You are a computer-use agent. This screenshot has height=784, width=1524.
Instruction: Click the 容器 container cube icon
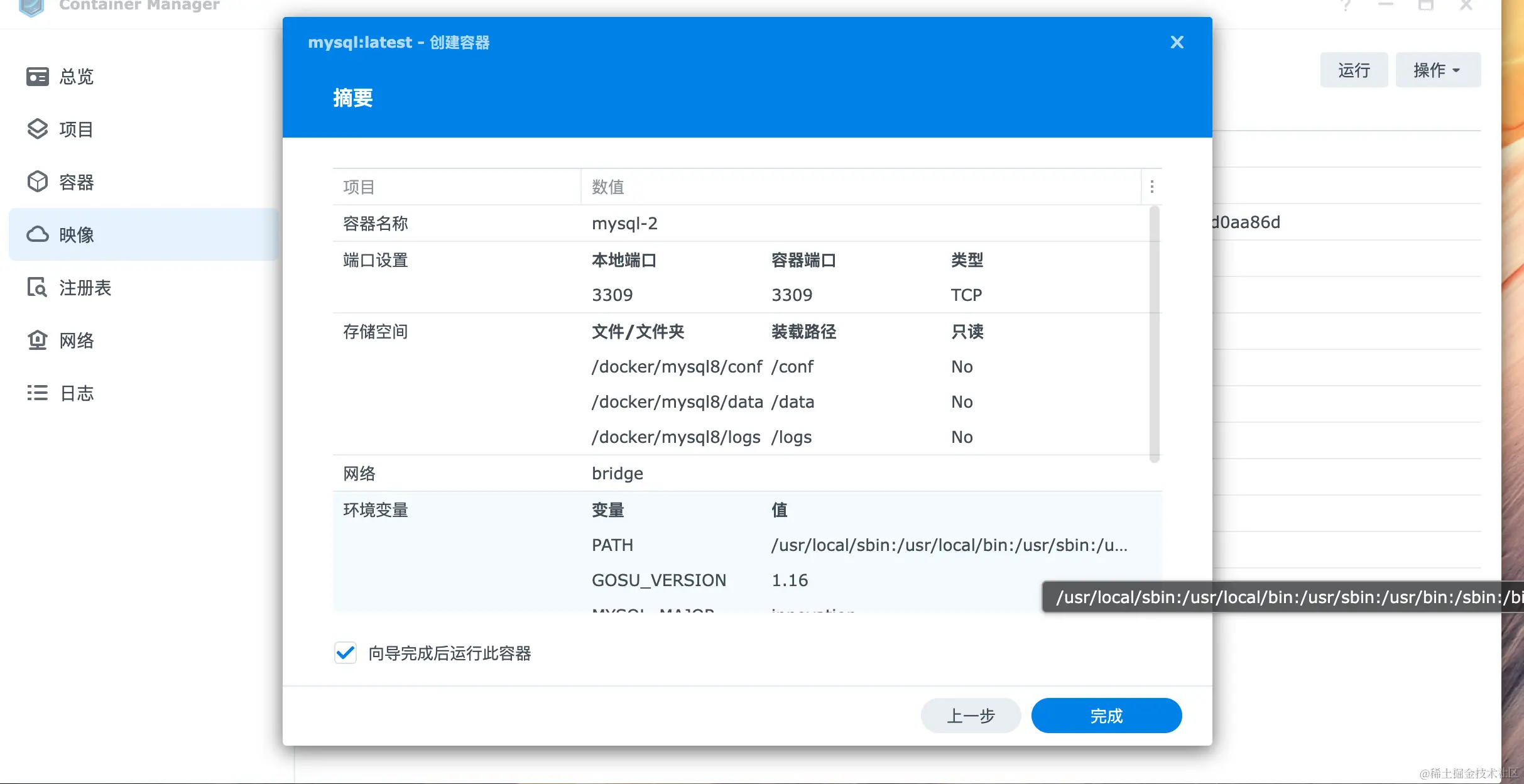[x=37, y=182]
